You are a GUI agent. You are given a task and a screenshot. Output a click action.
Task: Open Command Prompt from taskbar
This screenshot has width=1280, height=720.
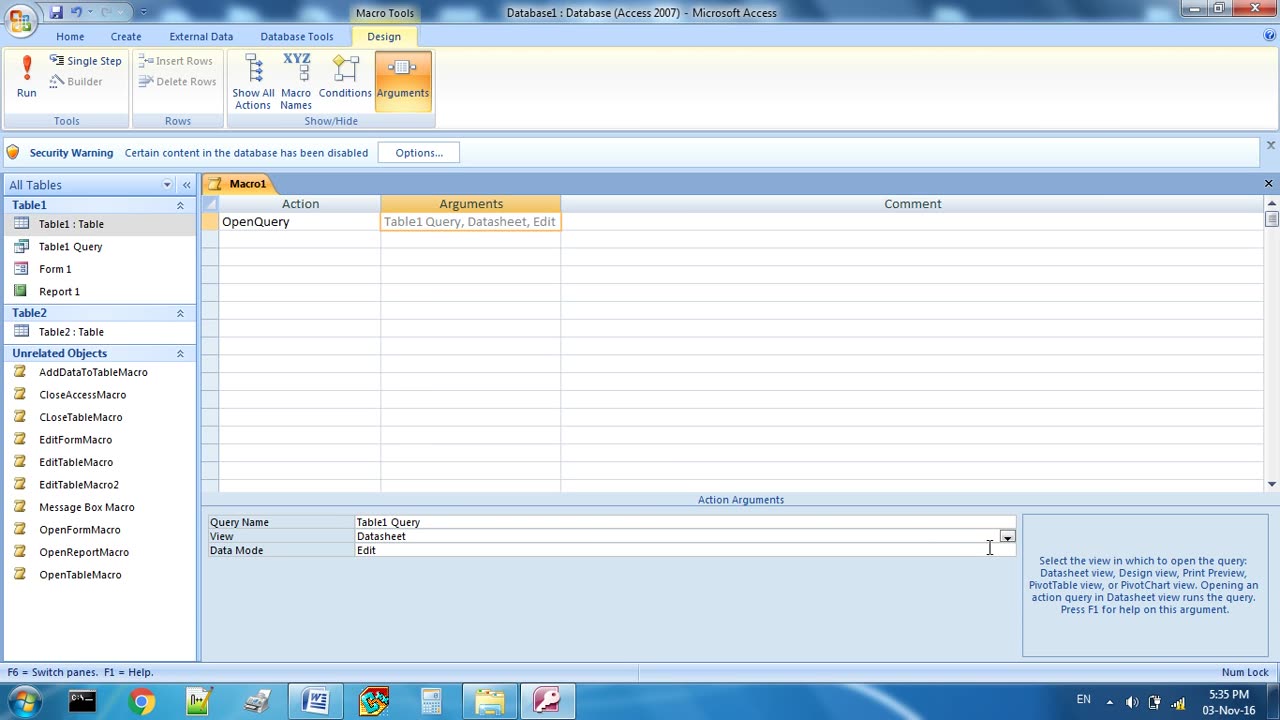coord(82,702)
